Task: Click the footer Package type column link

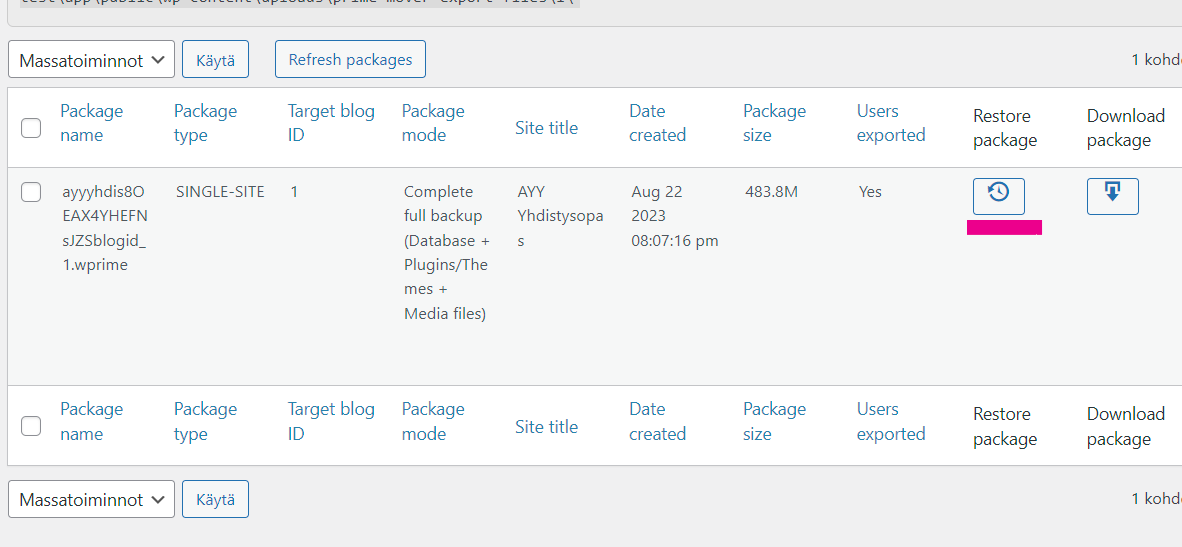Action: pyautogui.click(x=206, y=421)
